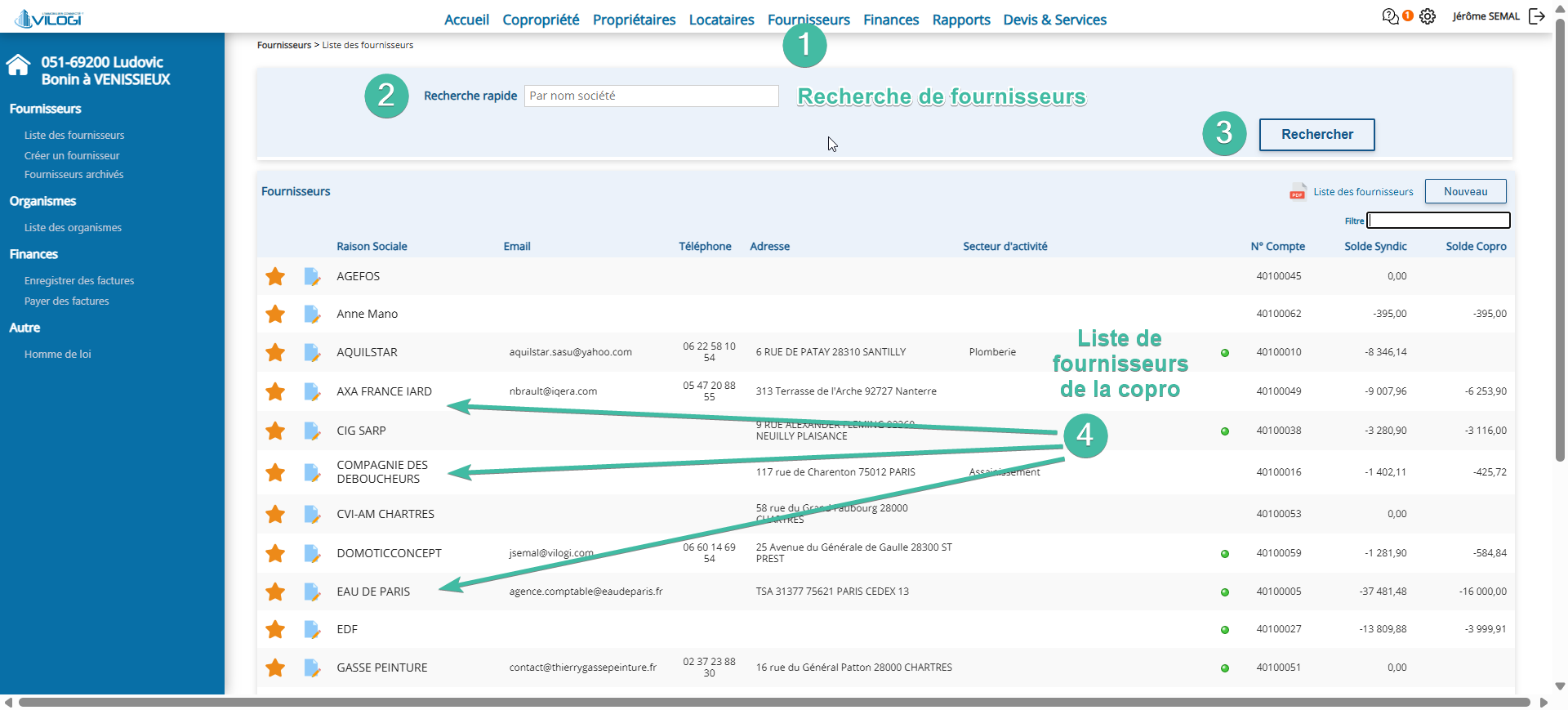Open the edit document icon for AGEFOS
This screenshot has width=1568, height=710.
(x=312, y=276)
